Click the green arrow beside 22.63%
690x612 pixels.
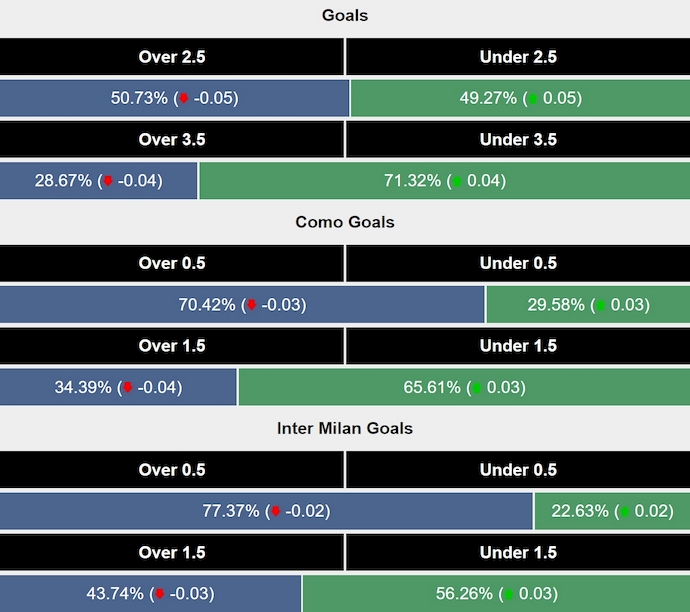tap(625, 511)
